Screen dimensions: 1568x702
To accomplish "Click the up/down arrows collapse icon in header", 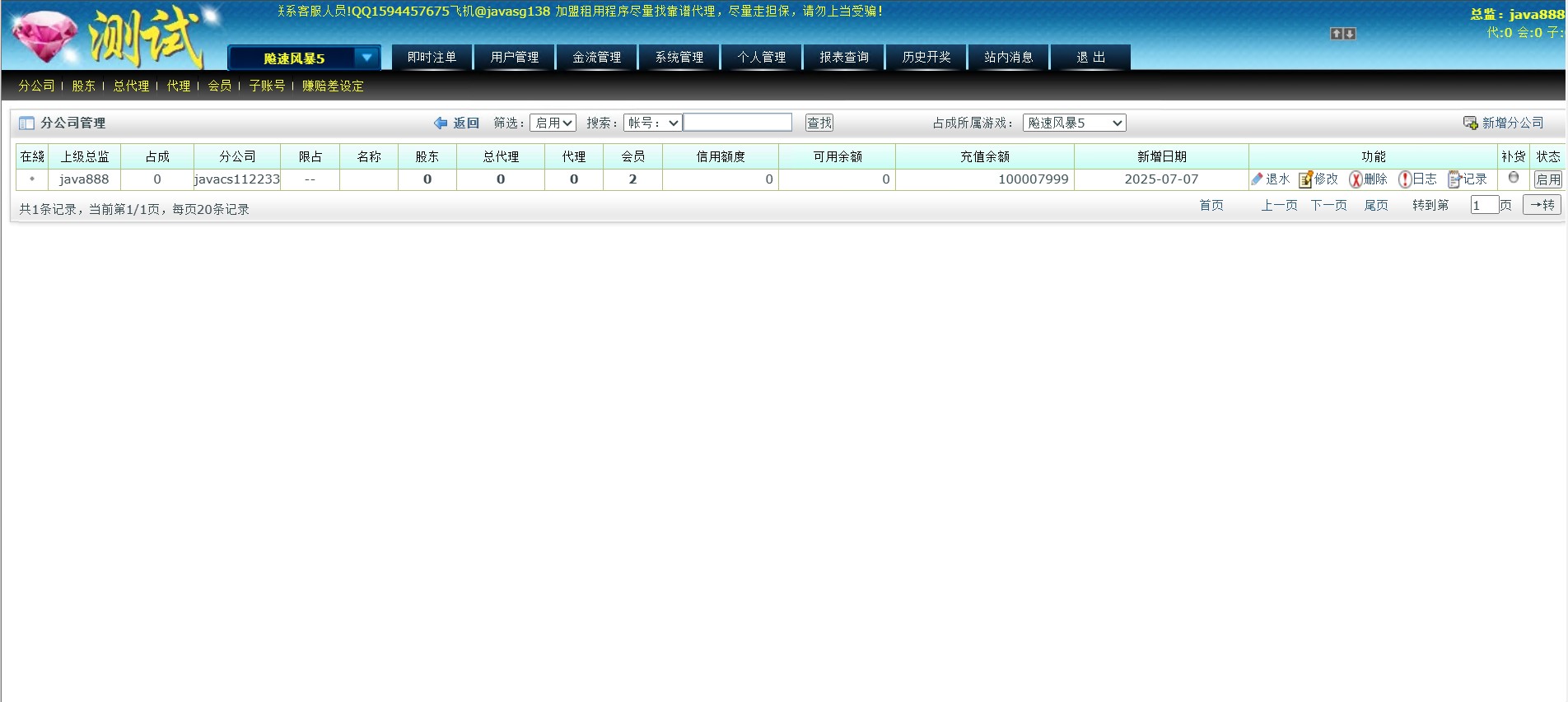I will click(x=1342, y=34).
